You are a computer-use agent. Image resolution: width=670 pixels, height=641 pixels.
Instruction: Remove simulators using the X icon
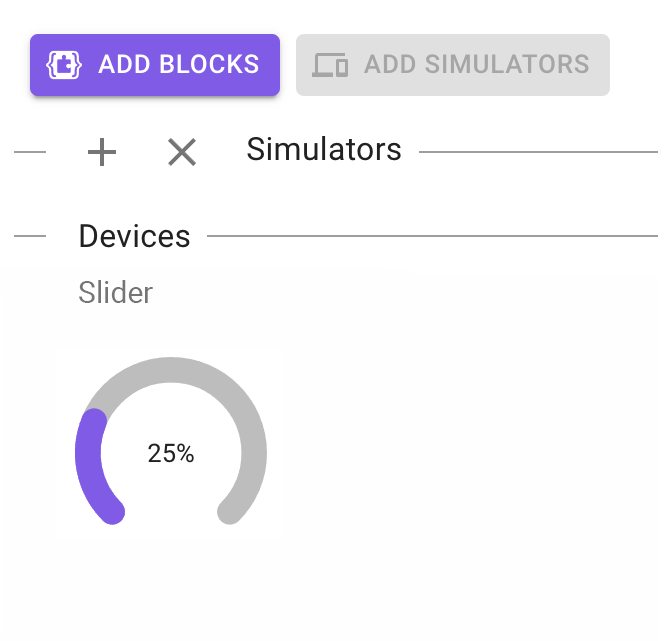pos(182,152)
